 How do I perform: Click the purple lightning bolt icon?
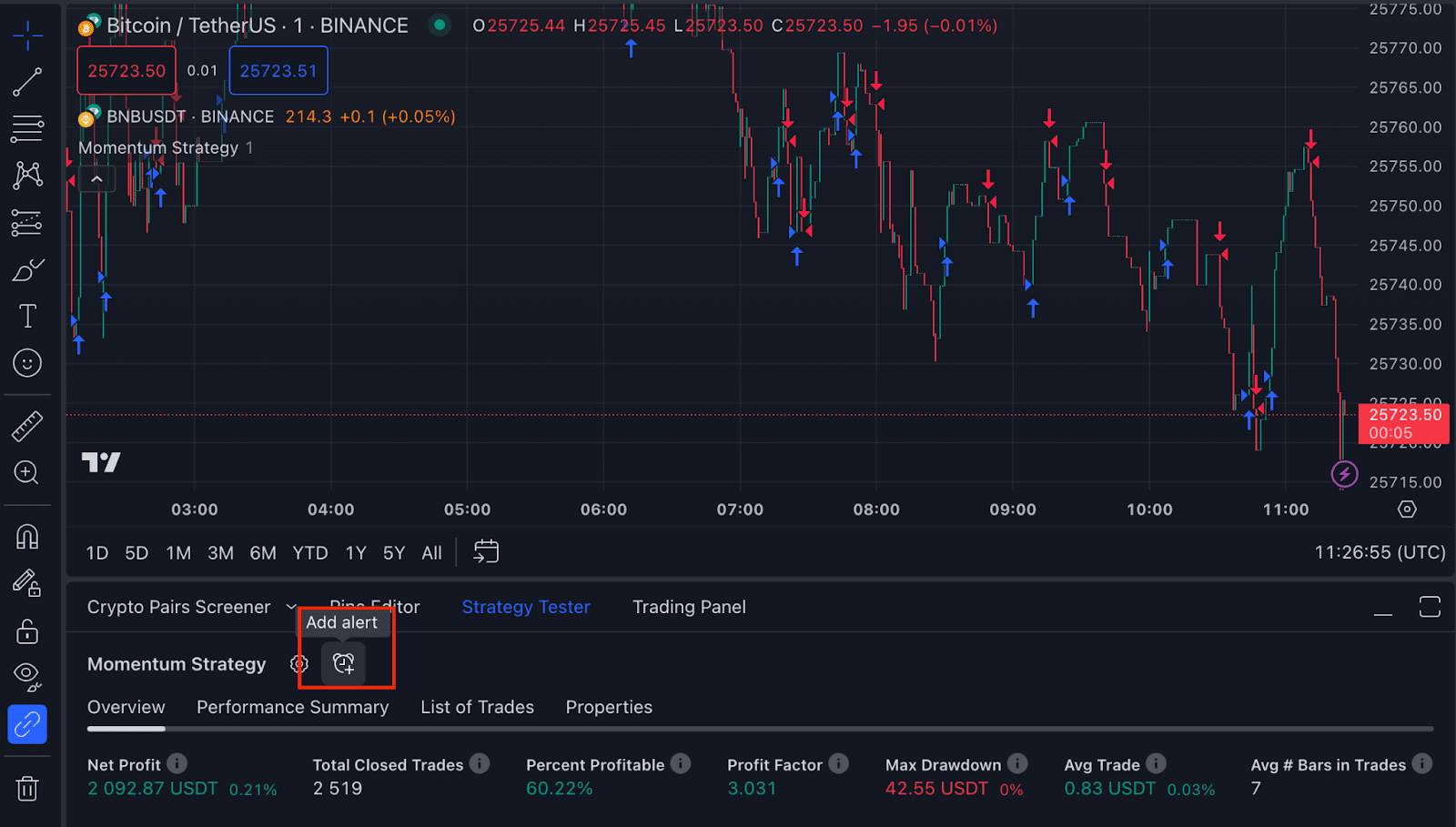click(1344, 474)
